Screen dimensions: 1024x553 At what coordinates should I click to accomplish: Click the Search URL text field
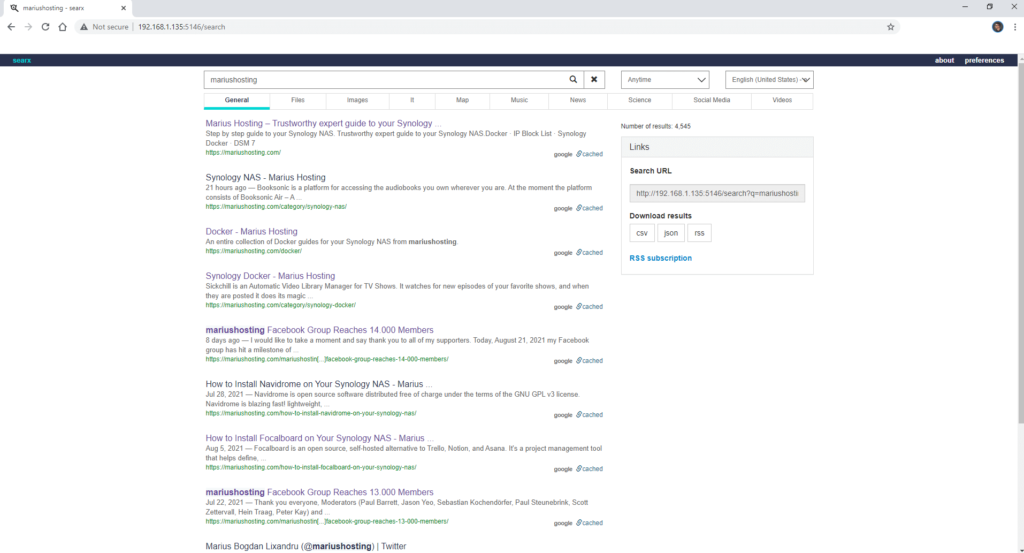pyautogui.click(x=717, y=193)
